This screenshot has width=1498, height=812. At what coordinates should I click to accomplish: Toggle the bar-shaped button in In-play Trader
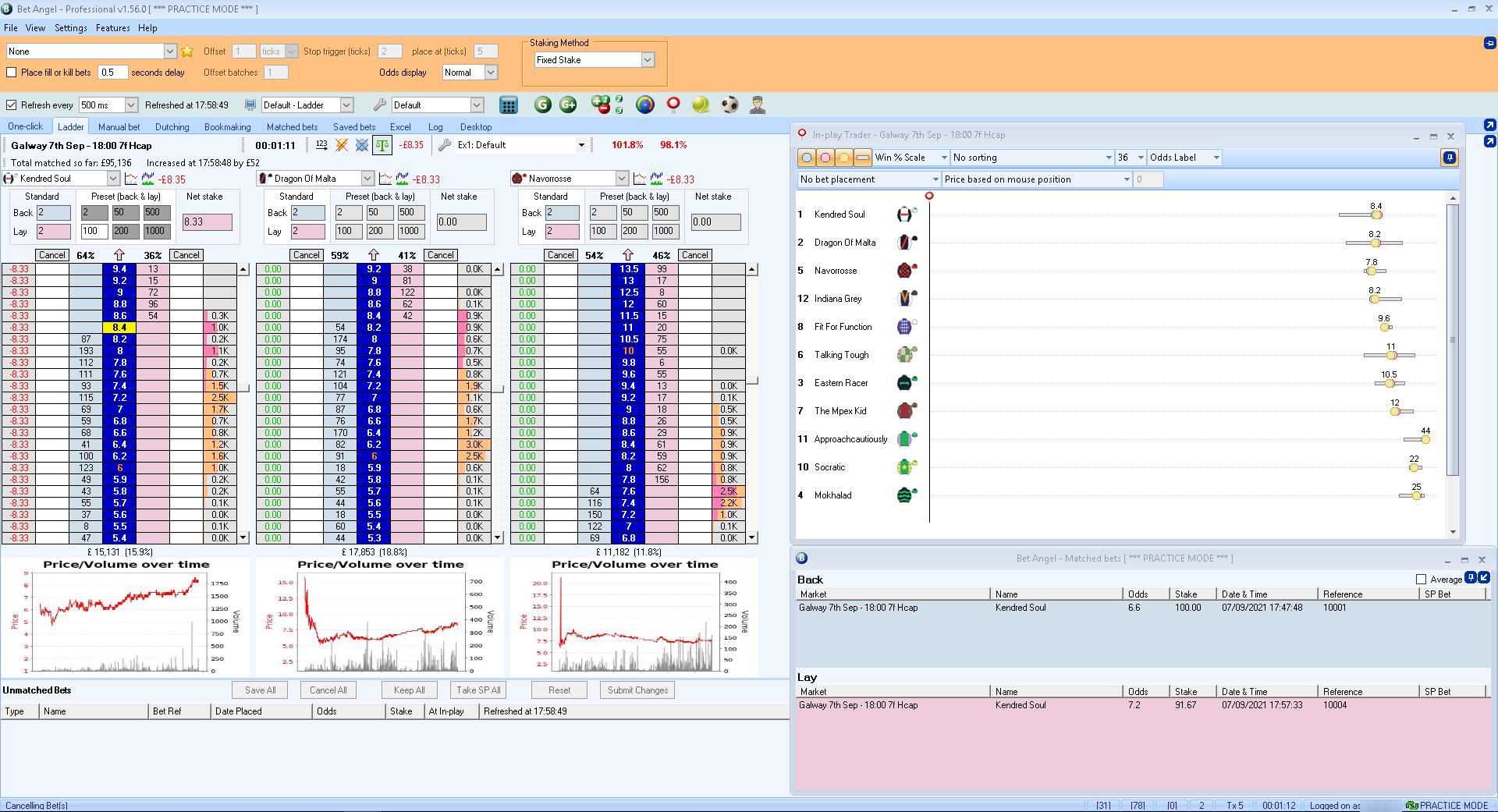863,158
